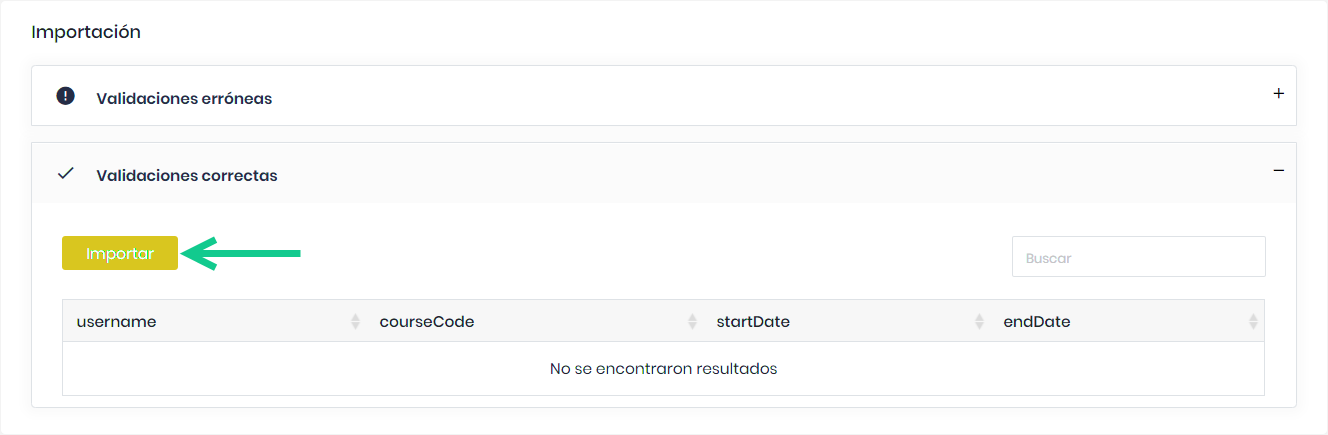
Task: Sort by the endDate column header label
Action: 1037,322
